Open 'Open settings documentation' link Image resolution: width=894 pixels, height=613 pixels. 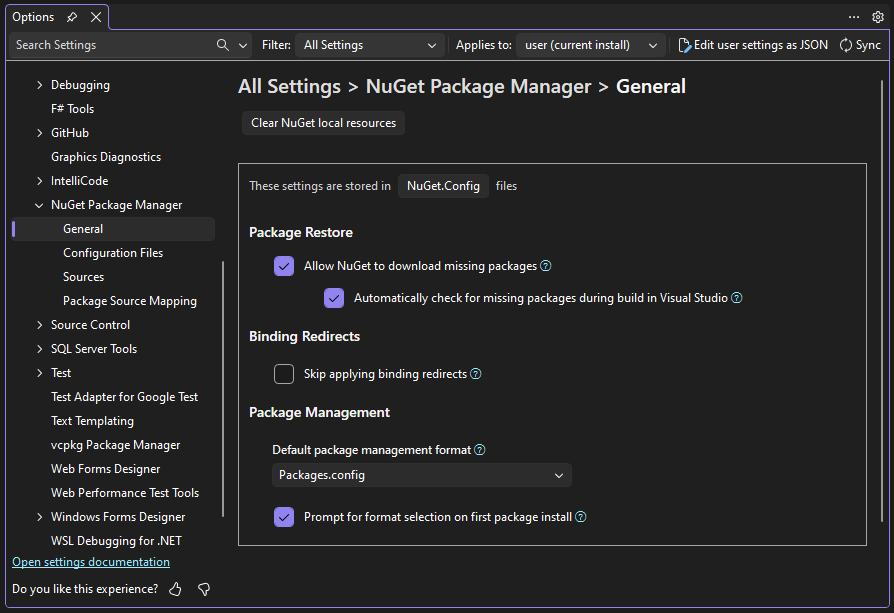point(90,561)
